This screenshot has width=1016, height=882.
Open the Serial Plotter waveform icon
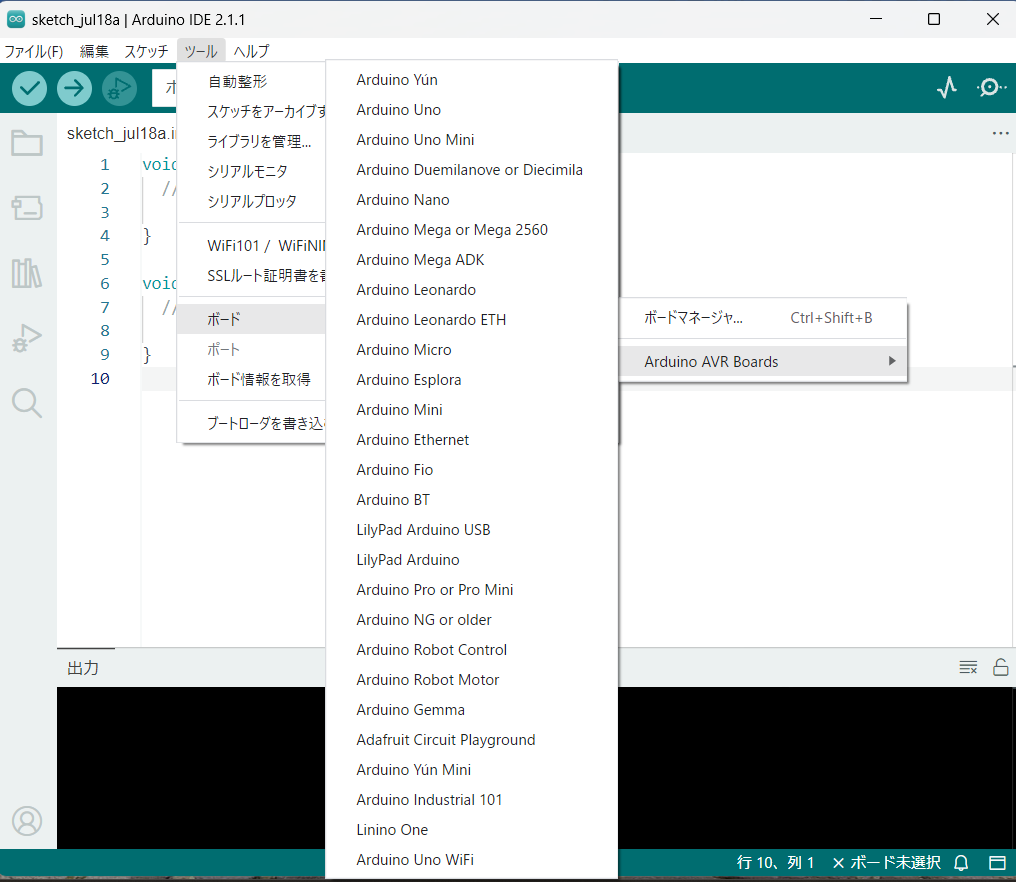point(947,88)
